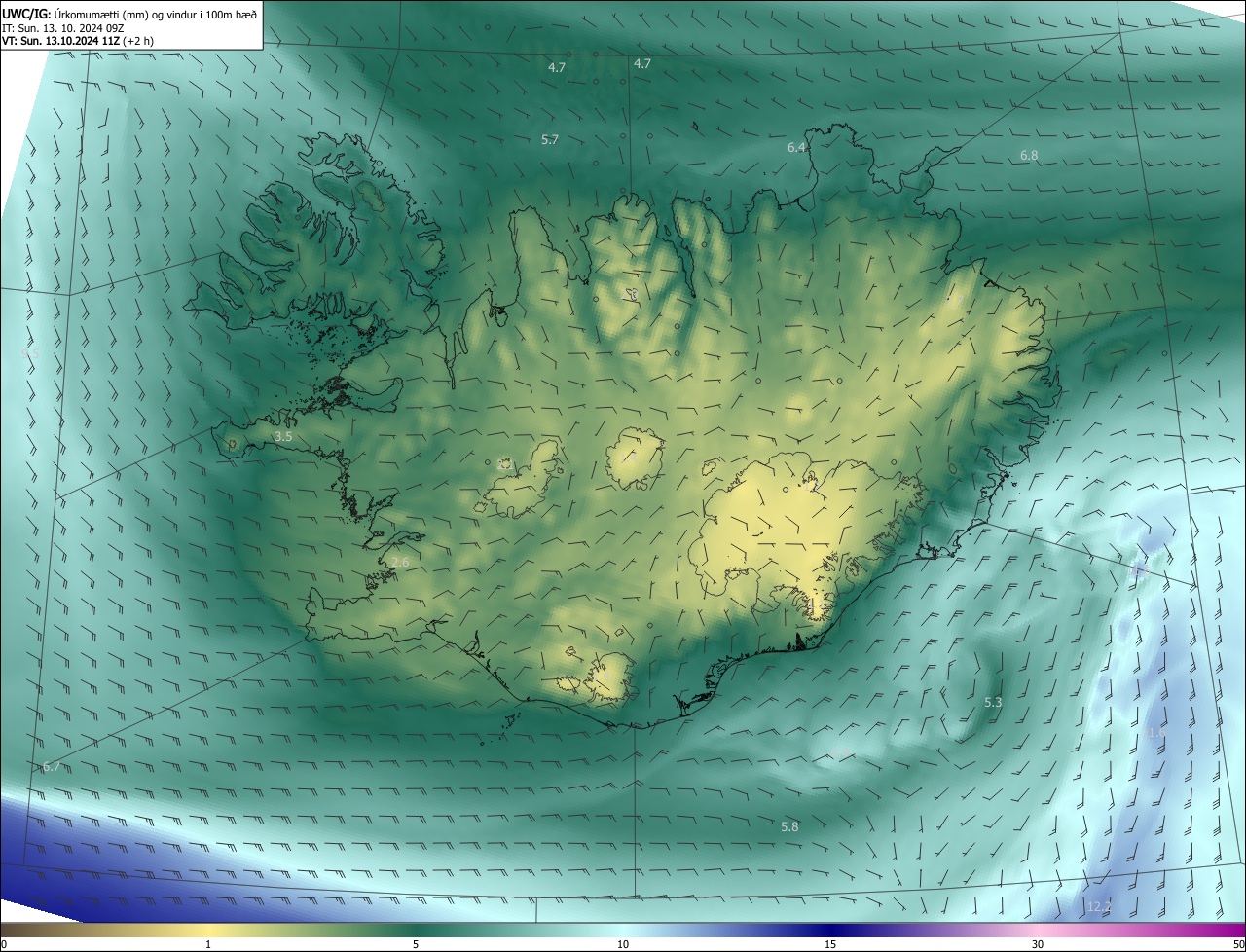Click the color scale tick label 50
This screenshot has height=952, width=1246.
1238,944
